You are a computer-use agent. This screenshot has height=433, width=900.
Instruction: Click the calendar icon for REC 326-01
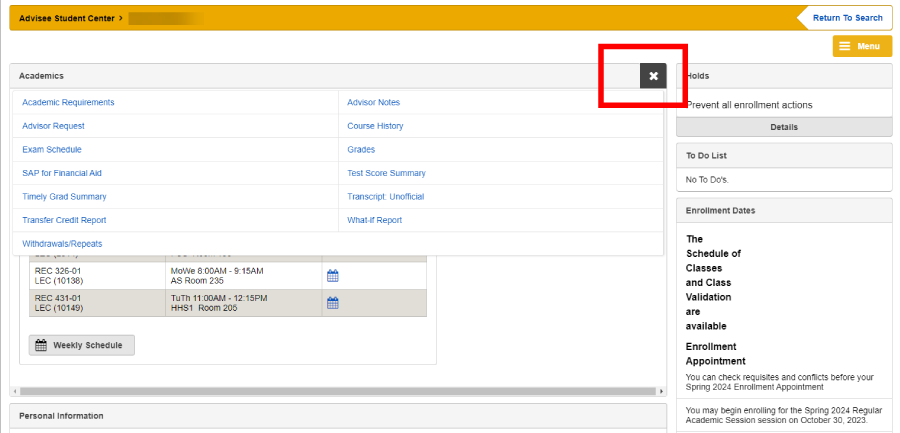click(333, 276)
